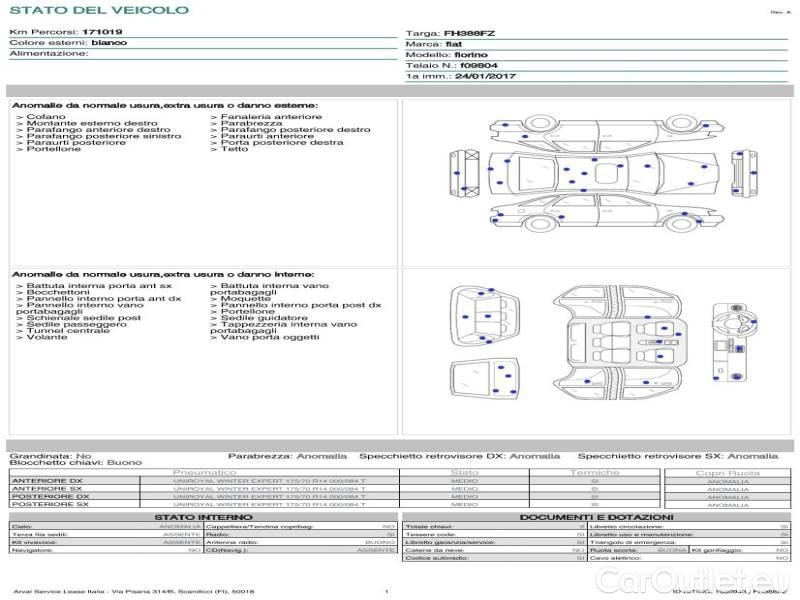The width and height of the screenshot is (800, 600).
Task: Select the 'POSTERIORE SX' tire row label
Action: pos(50,504)
